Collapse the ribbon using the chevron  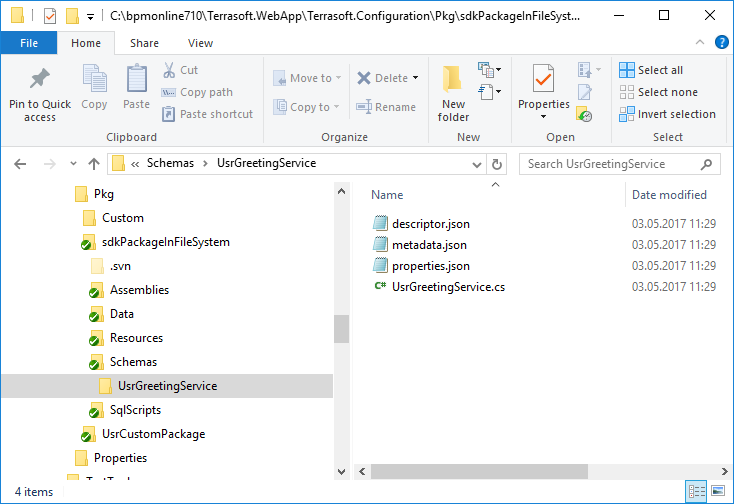(699, 44)
